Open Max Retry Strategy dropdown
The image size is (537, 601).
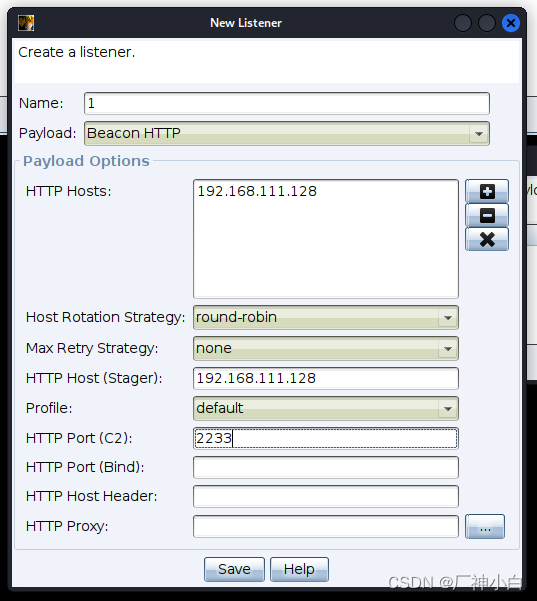coord(326,348)
